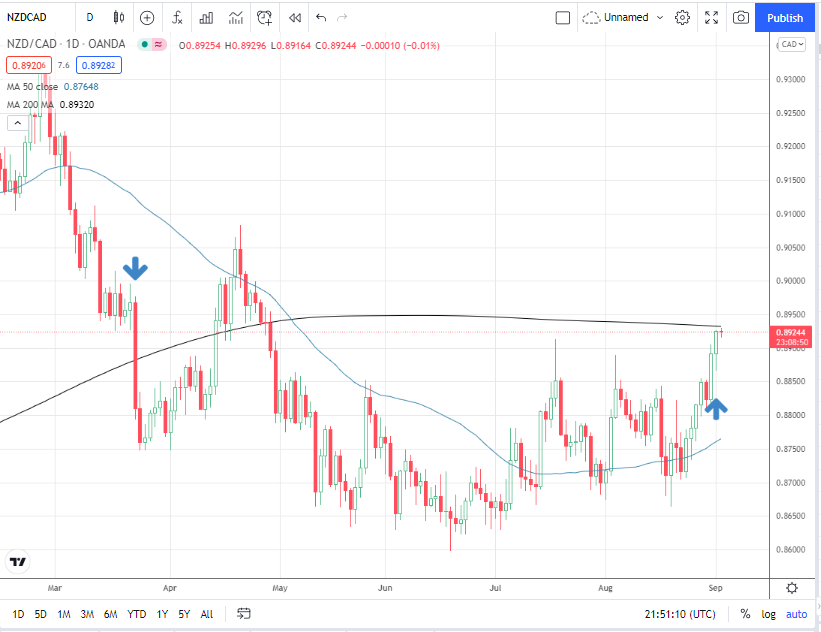
Task: Open the CAD currency dropdown
Action: [791, 44]
